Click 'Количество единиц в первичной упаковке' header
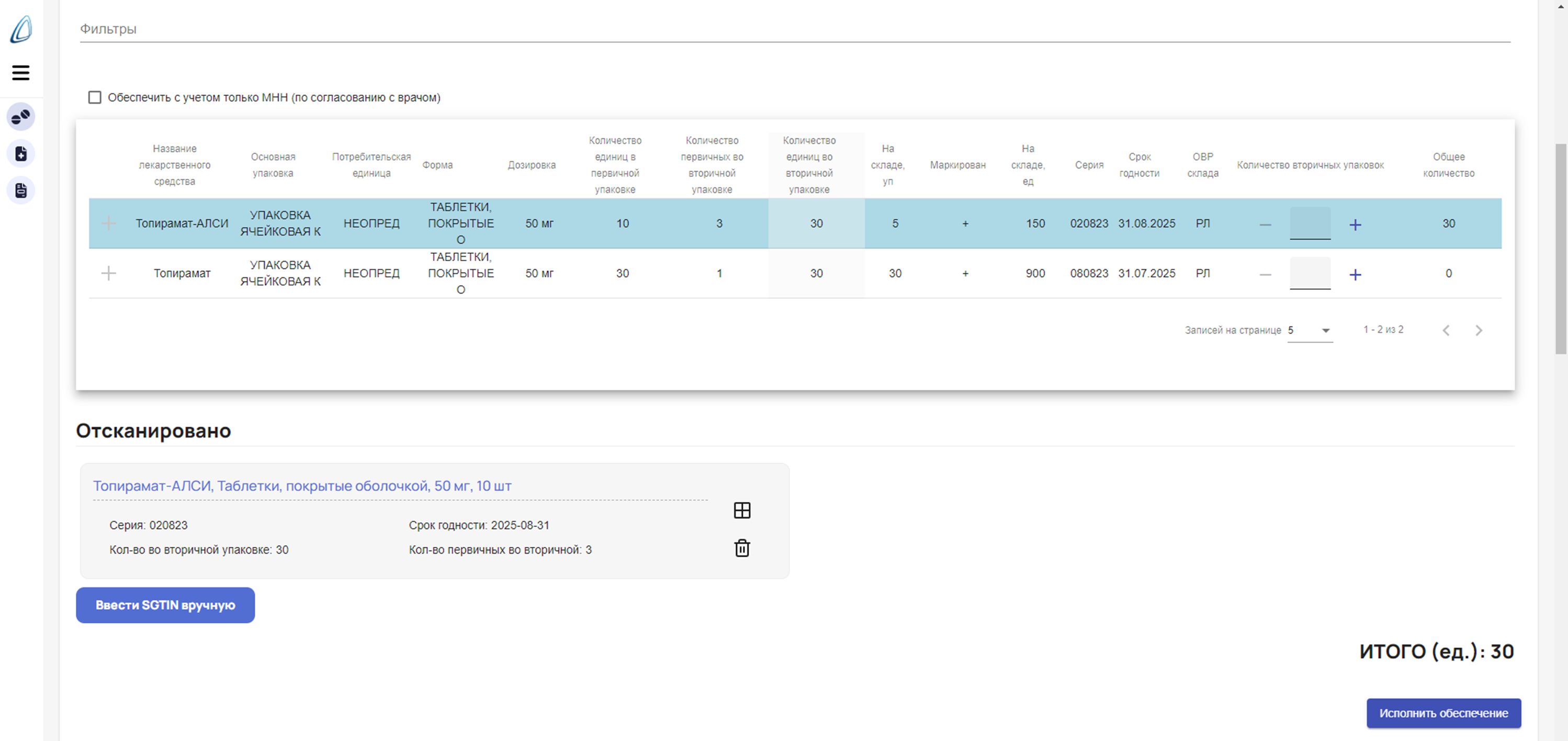This screenshot has width=1568, height=741. coord(615,165)
